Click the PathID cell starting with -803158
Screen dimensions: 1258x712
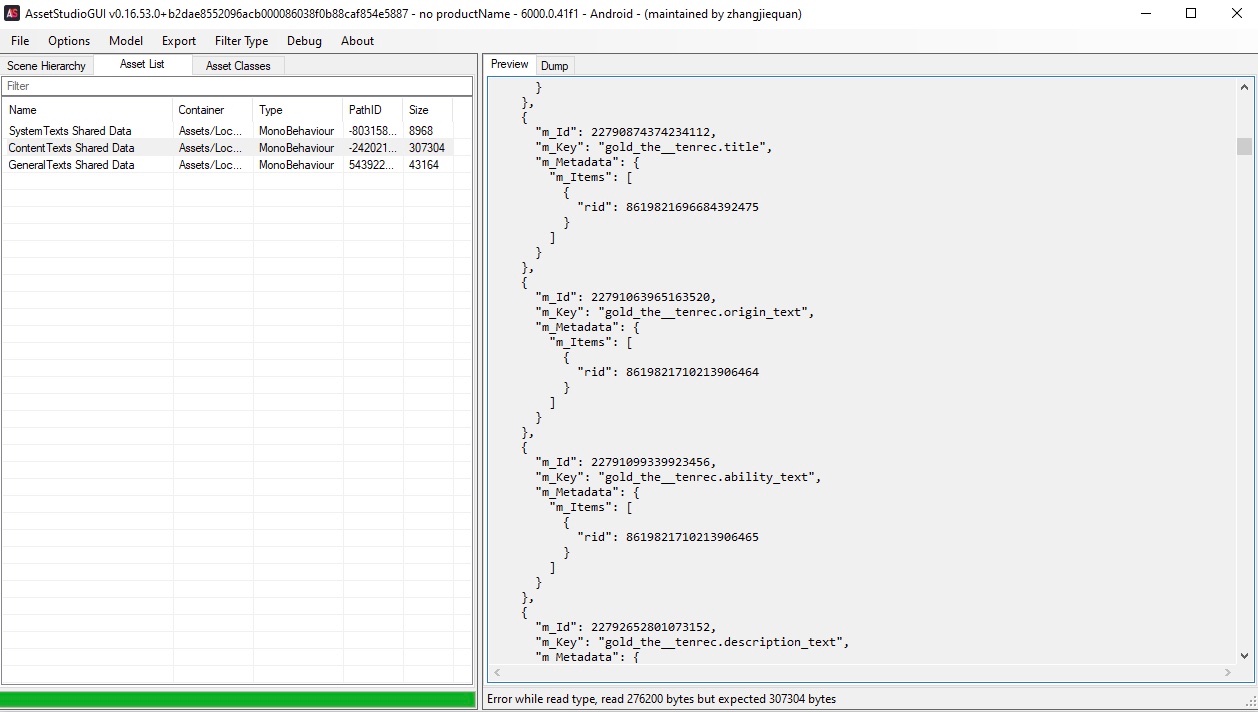tap(372, 131)
